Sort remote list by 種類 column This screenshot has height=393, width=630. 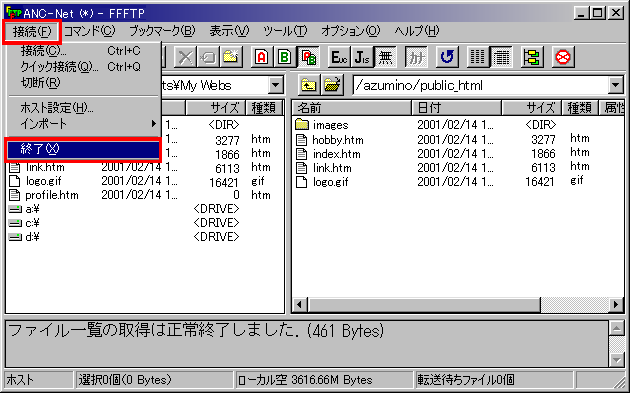click(580, 108)
